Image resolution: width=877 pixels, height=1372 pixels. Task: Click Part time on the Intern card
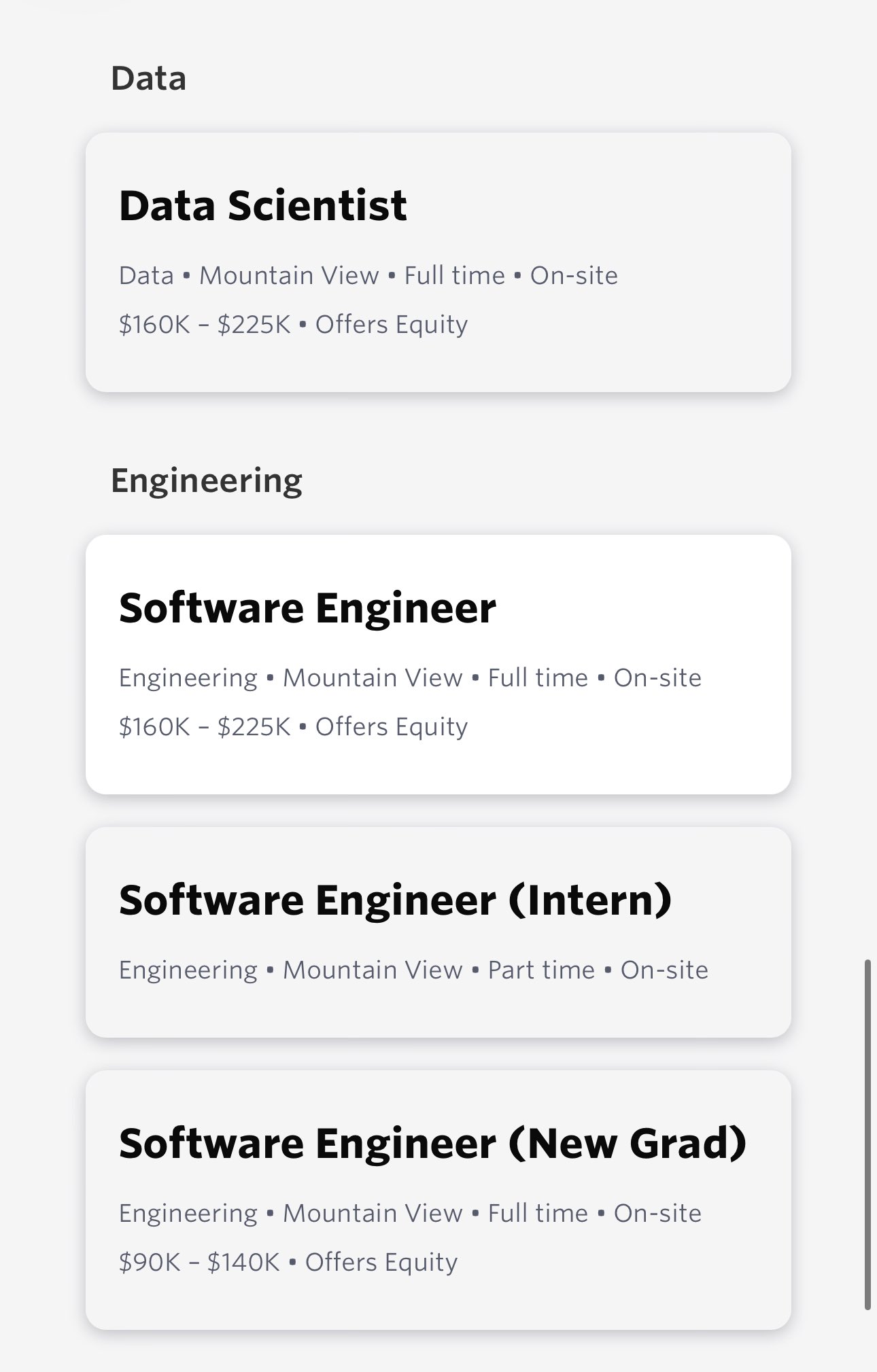click(541, 970)
